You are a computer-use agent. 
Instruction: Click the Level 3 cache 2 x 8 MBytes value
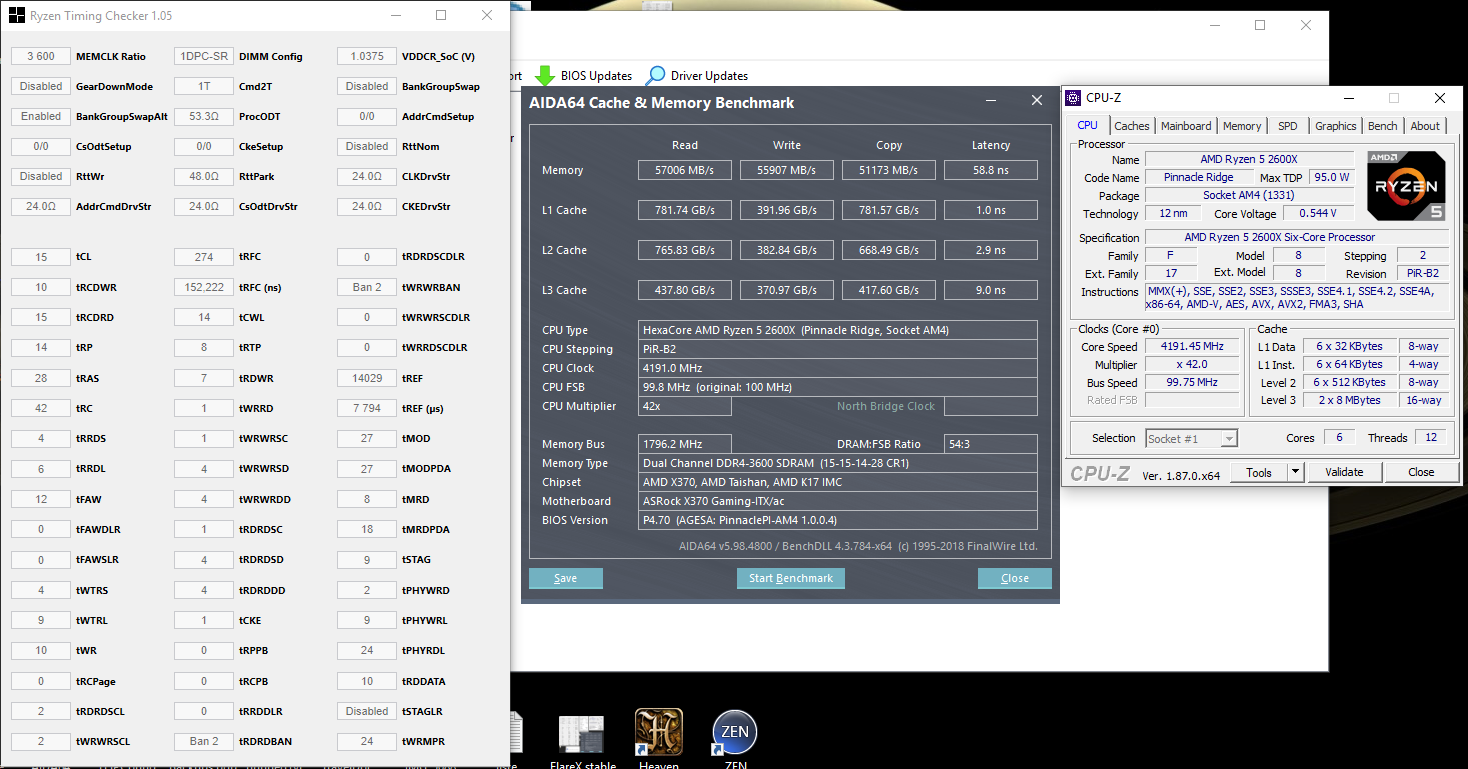[1348, 400]
